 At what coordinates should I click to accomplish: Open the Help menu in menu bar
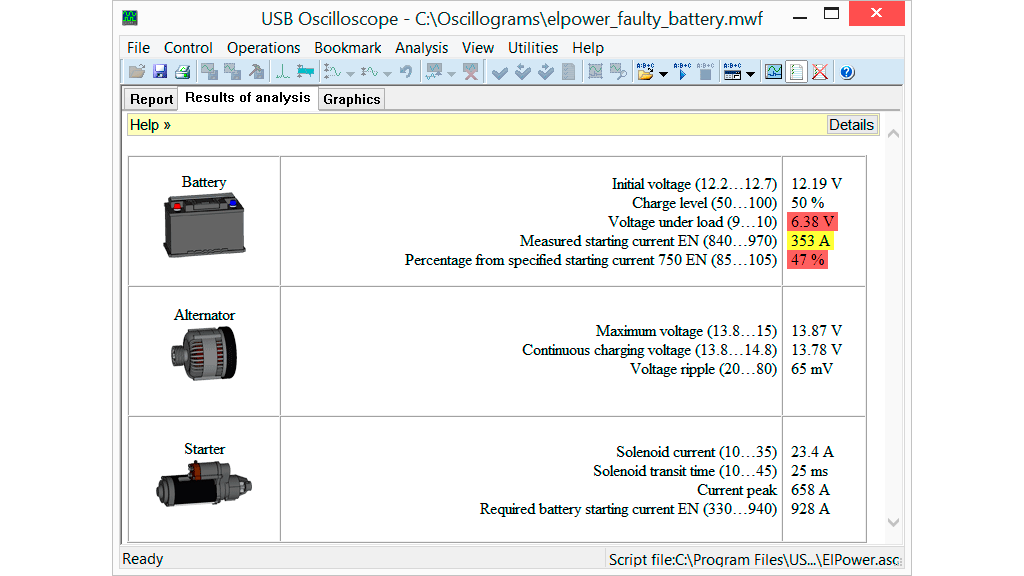point(588,48)
